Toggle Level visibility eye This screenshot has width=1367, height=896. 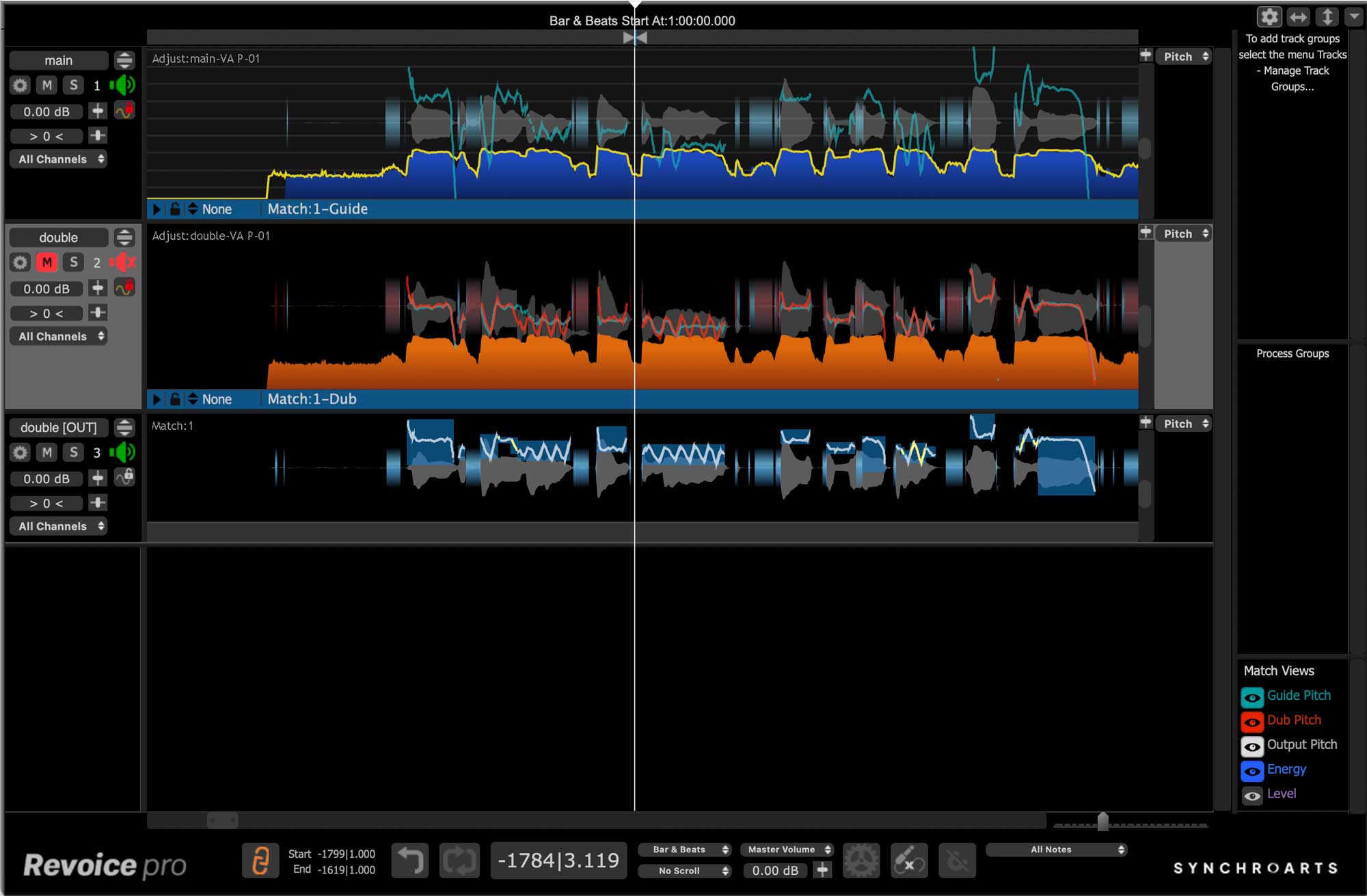[1252, 796]
